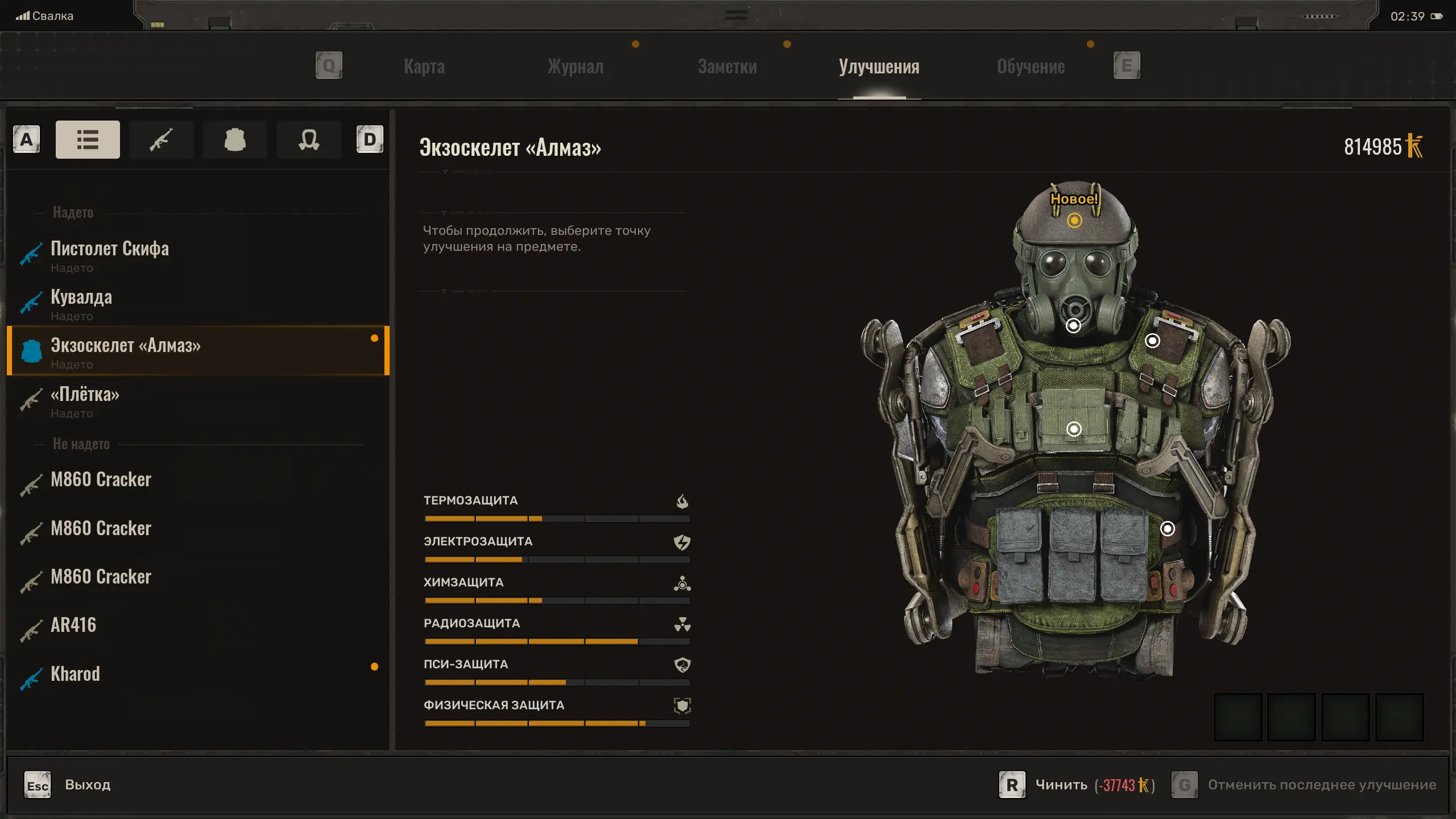
Task: Select the waist pouch upgrade point
Action: click(1167, 529)
